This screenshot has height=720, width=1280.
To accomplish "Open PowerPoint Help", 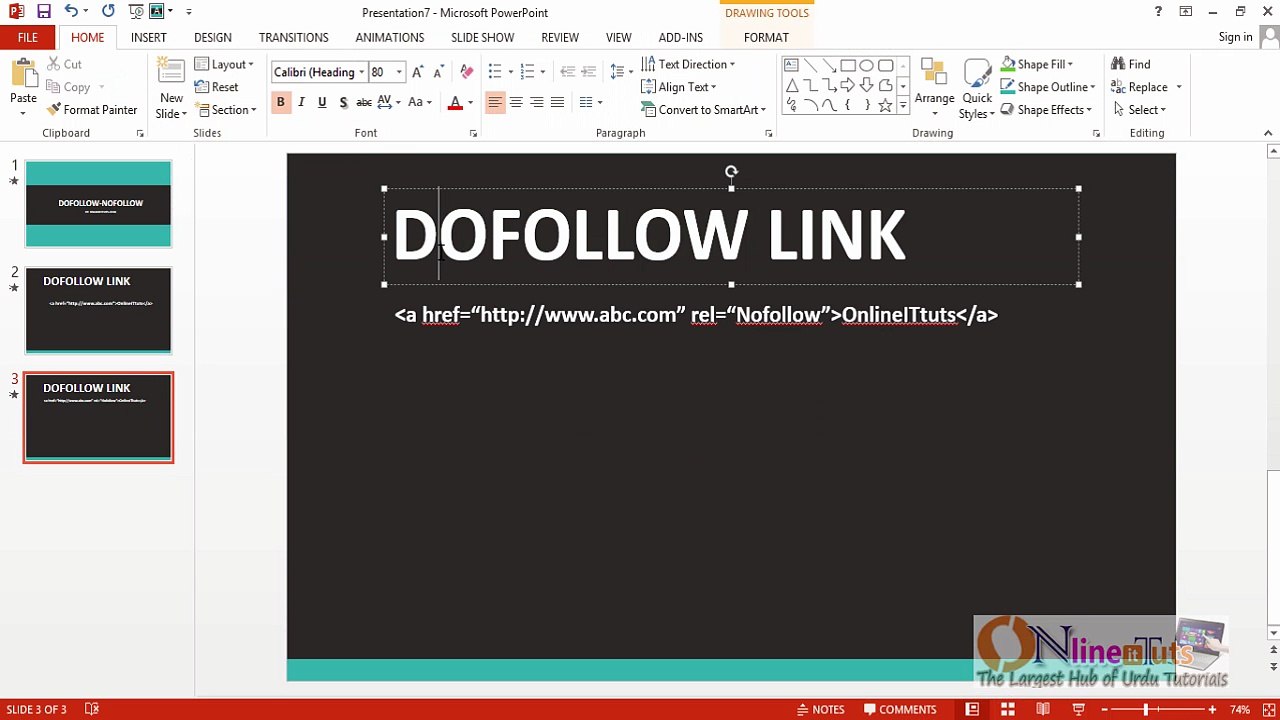I will click(1158, 12).
